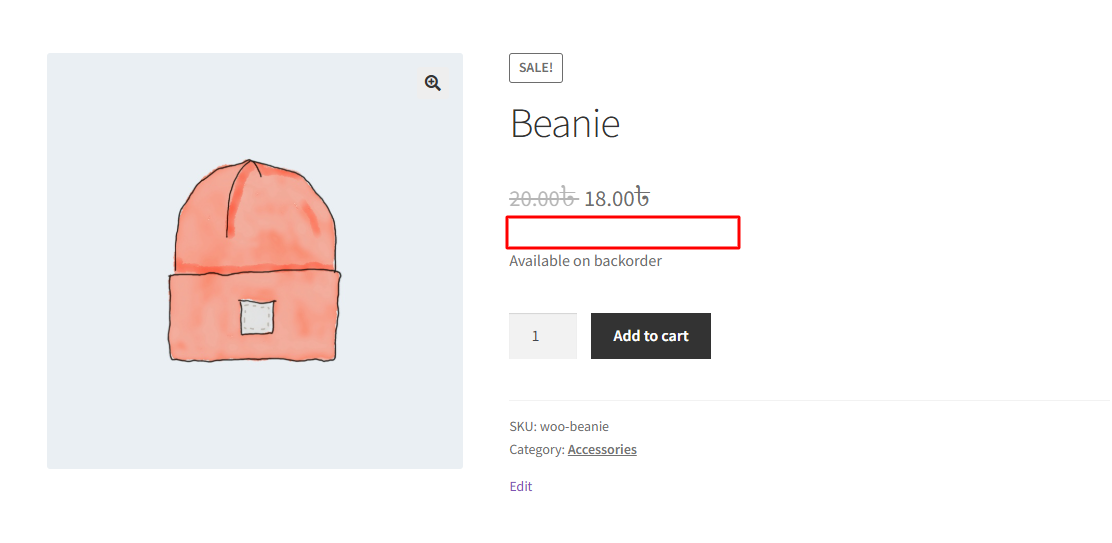Screen dimensions: 1112x543
Task: Open the Beanie product image
Action: point(254,260)
